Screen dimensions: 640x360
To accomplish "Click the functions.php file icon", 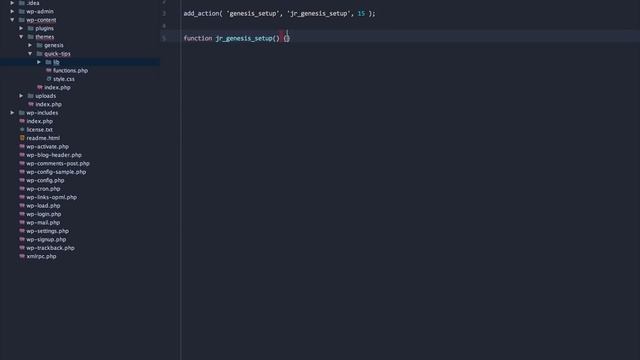I will click(49, 71).
